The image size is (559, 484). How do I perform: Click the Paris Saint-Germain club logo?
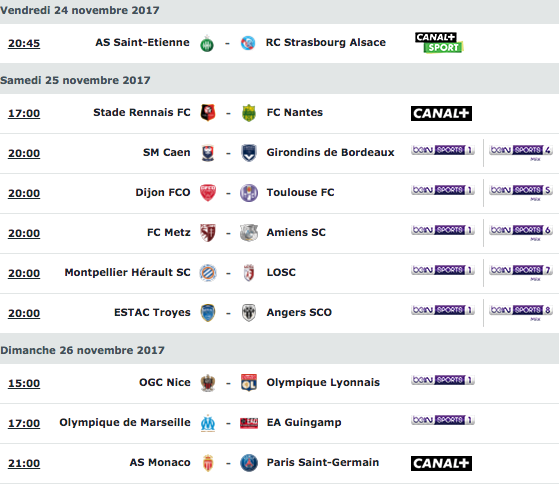coord(248,463)
